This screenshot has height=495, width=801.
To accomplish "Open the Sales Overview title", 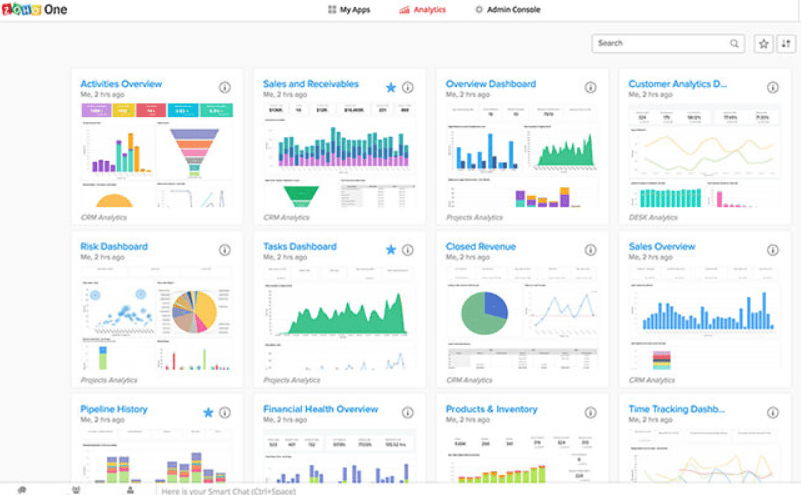I will pyautogui.click(x=662, y=246).
